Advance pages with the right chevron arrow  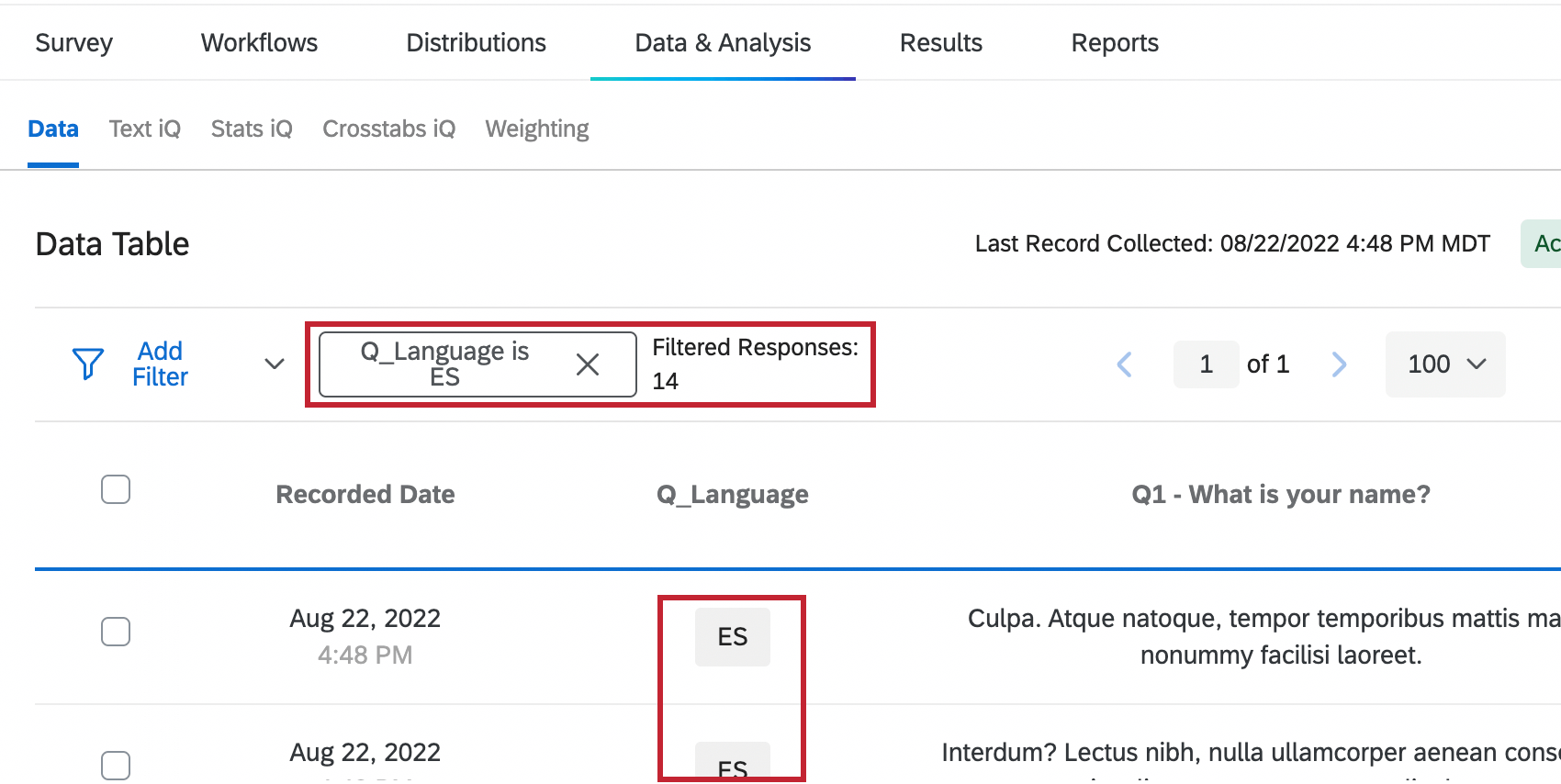pyautogui.click(x=1339, y=364)
